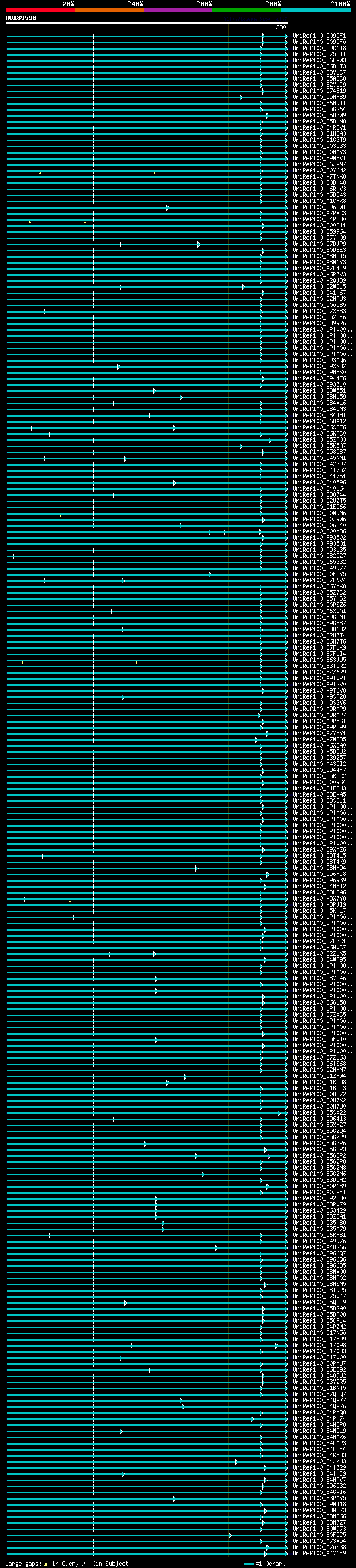
Task: Click the cyan ~100% identity color segment
Action: pos(316,10)
